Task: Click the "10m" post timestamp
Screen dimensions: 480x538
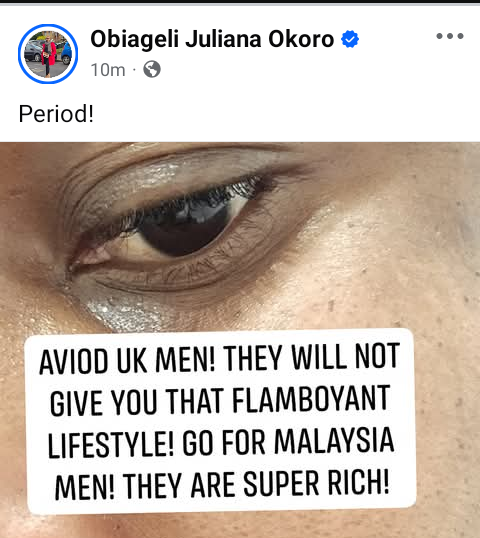Action: [x=108, y=70]
